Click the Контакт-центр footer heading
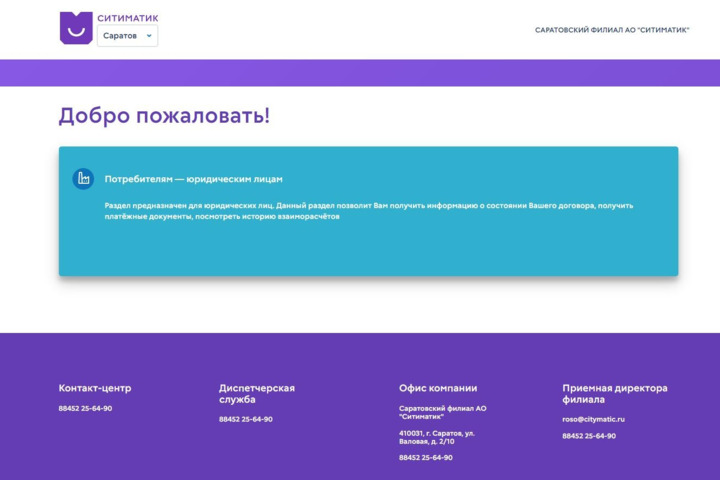Screen dimensions: 720x480 pos(94,388)
